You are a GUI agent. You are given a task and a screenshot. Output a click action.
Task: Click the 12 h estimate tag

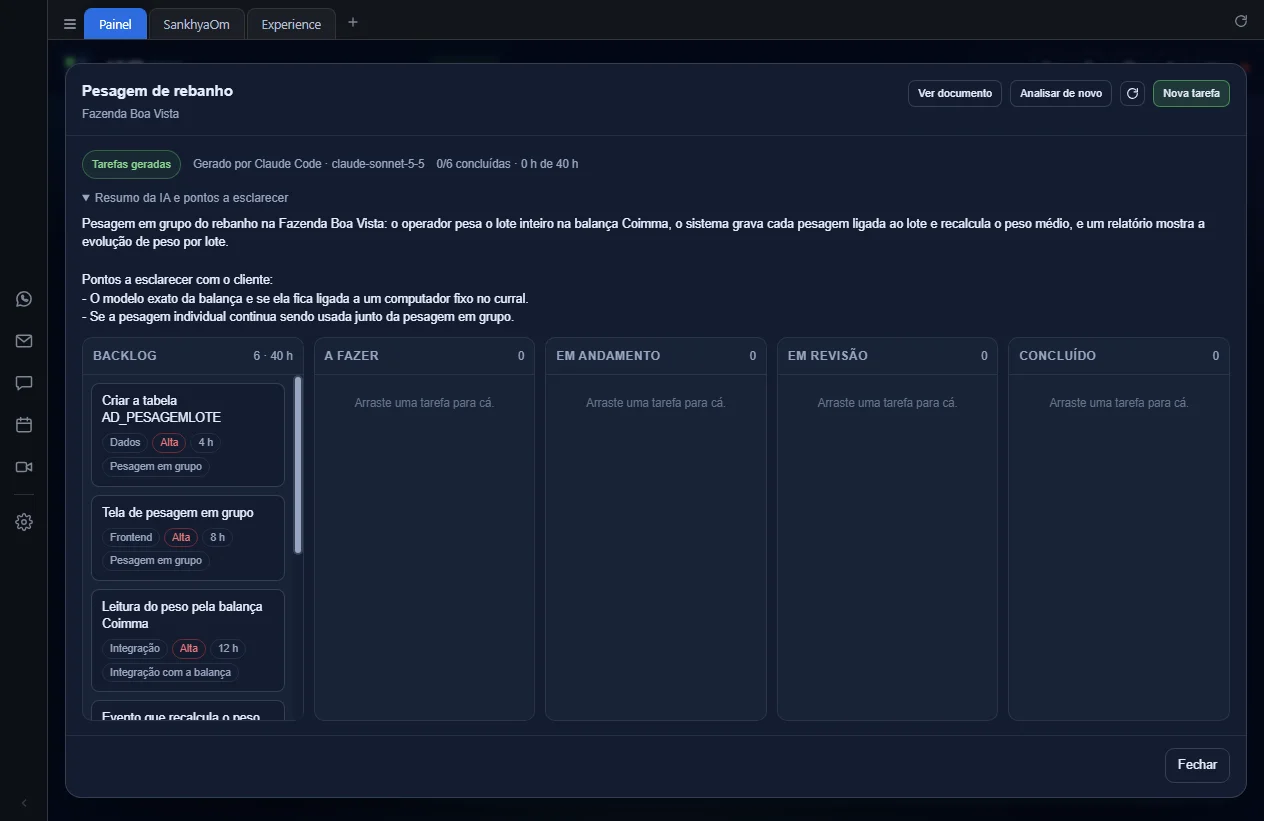228,648
